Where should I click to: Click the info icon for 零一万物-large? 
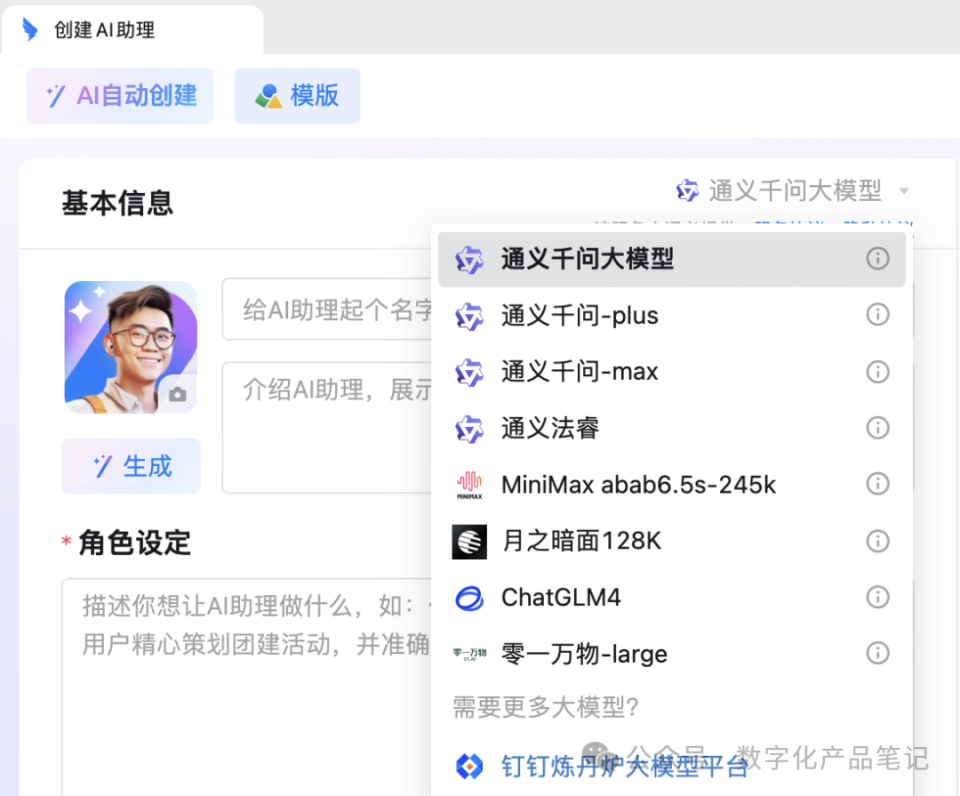pyautogui.click(x=877, y=653)
